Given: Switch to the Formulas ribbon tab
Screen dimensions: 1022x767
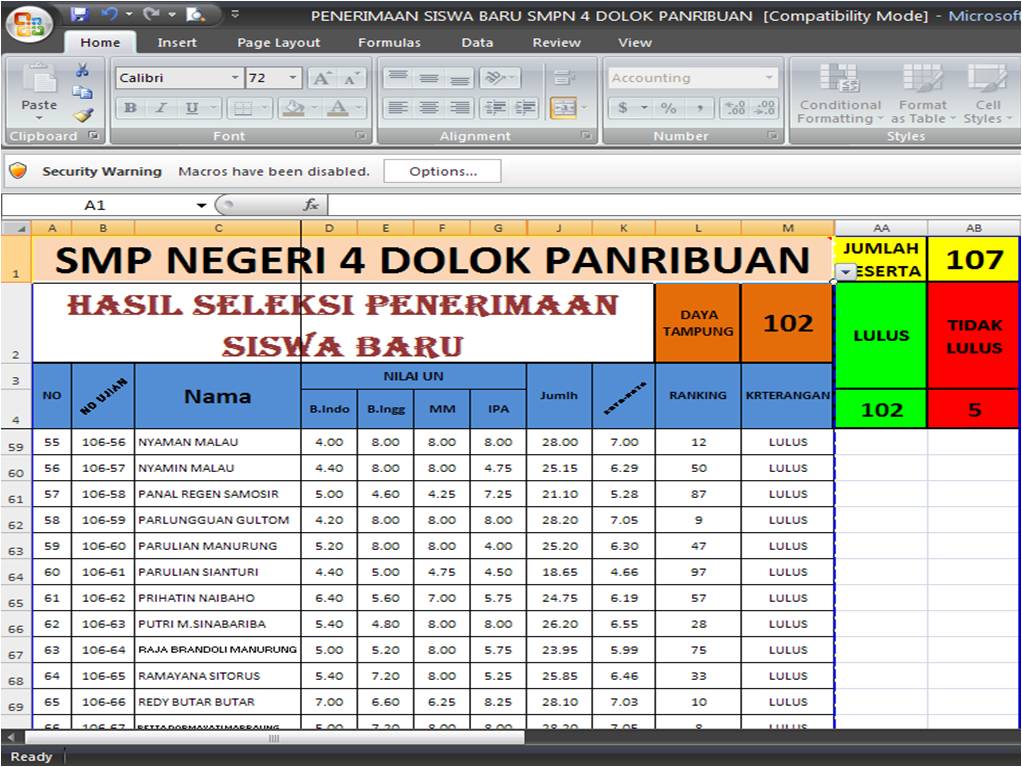Looking at the screenshot, I should pyautogui.click(x=389, y=42).
